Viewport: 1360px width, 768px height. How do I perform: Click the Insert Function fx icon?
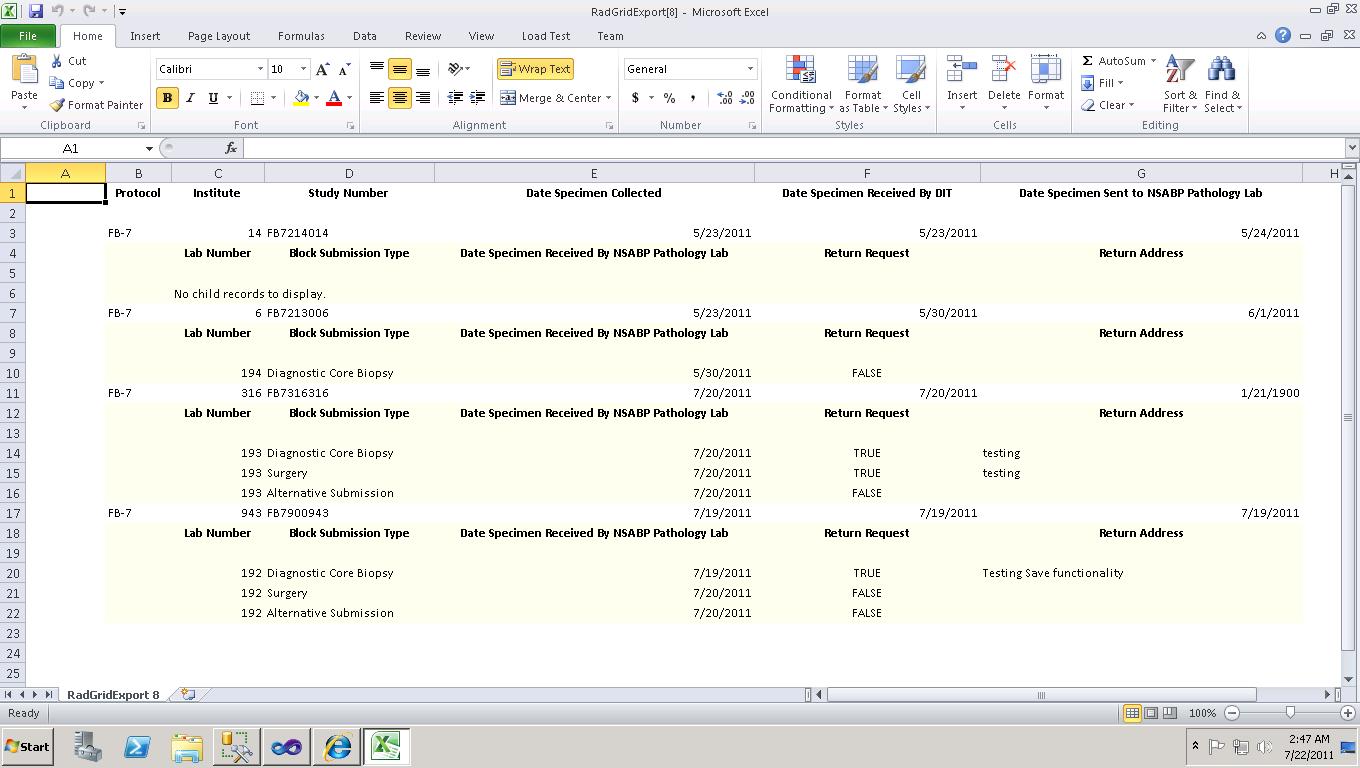coord(230,148)
